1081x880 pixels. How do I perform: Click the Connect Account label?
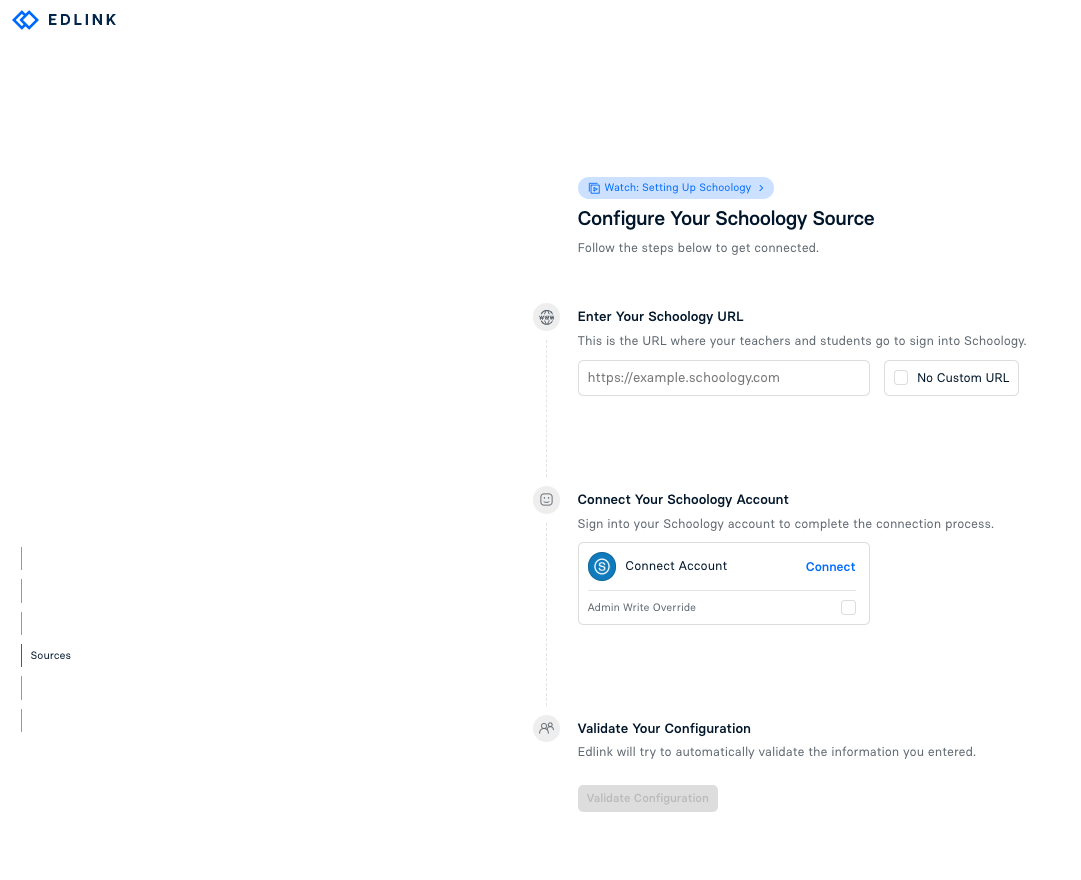676,566
